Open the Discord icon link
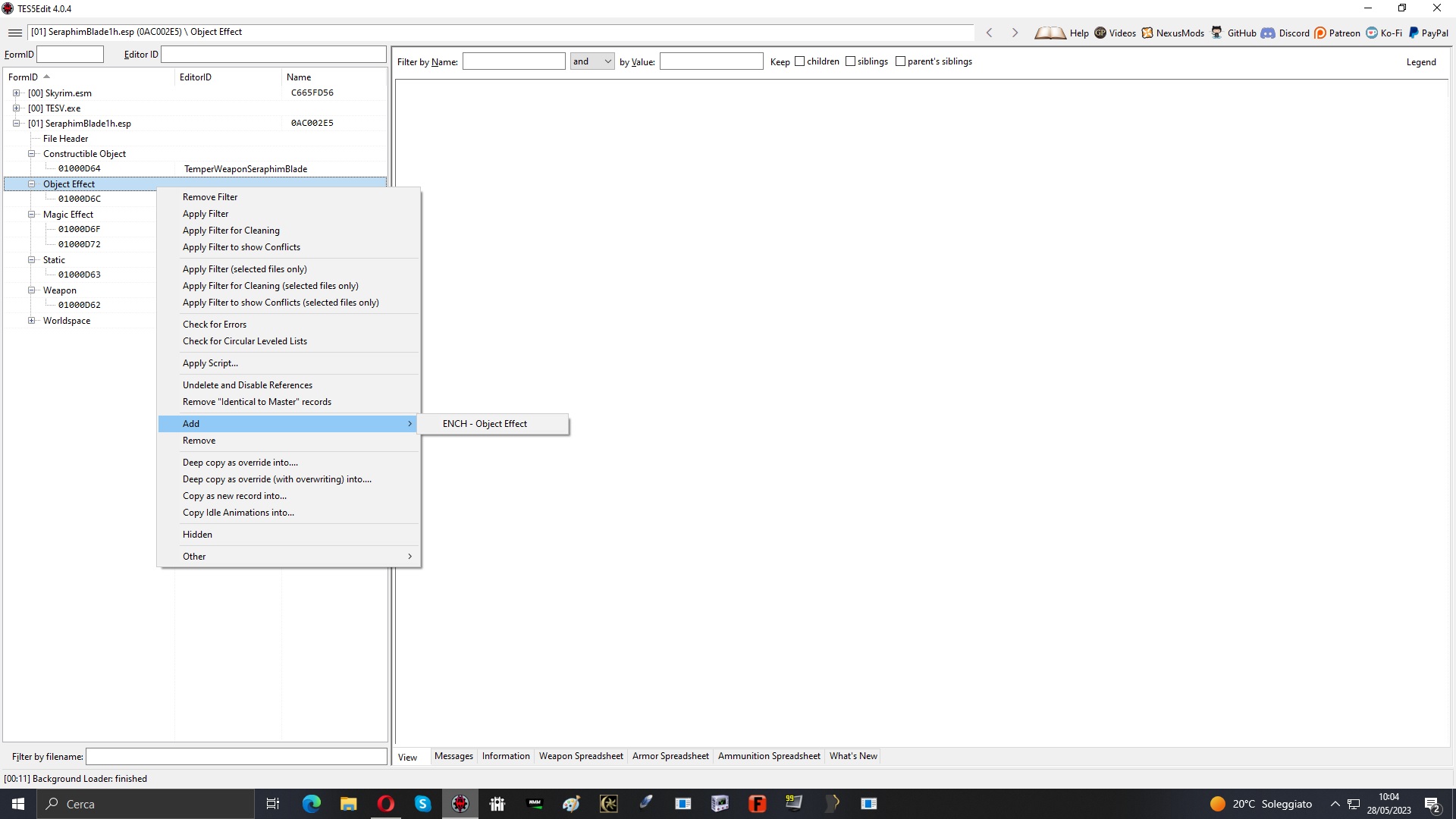Viewport: 1456px width, 819px height. coord(1268,33)
